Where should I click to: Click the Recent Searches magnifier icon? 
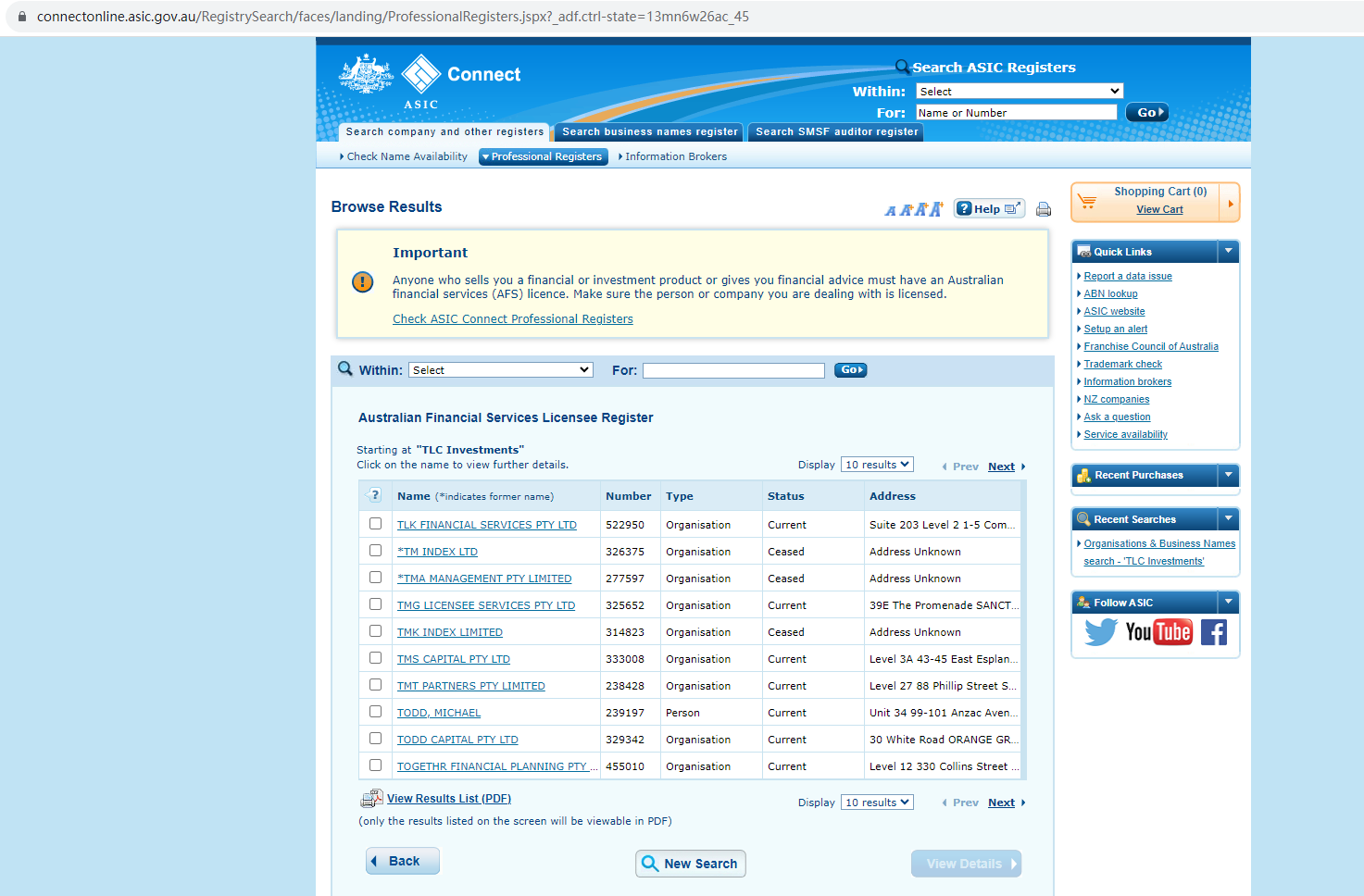[1083, 519]
